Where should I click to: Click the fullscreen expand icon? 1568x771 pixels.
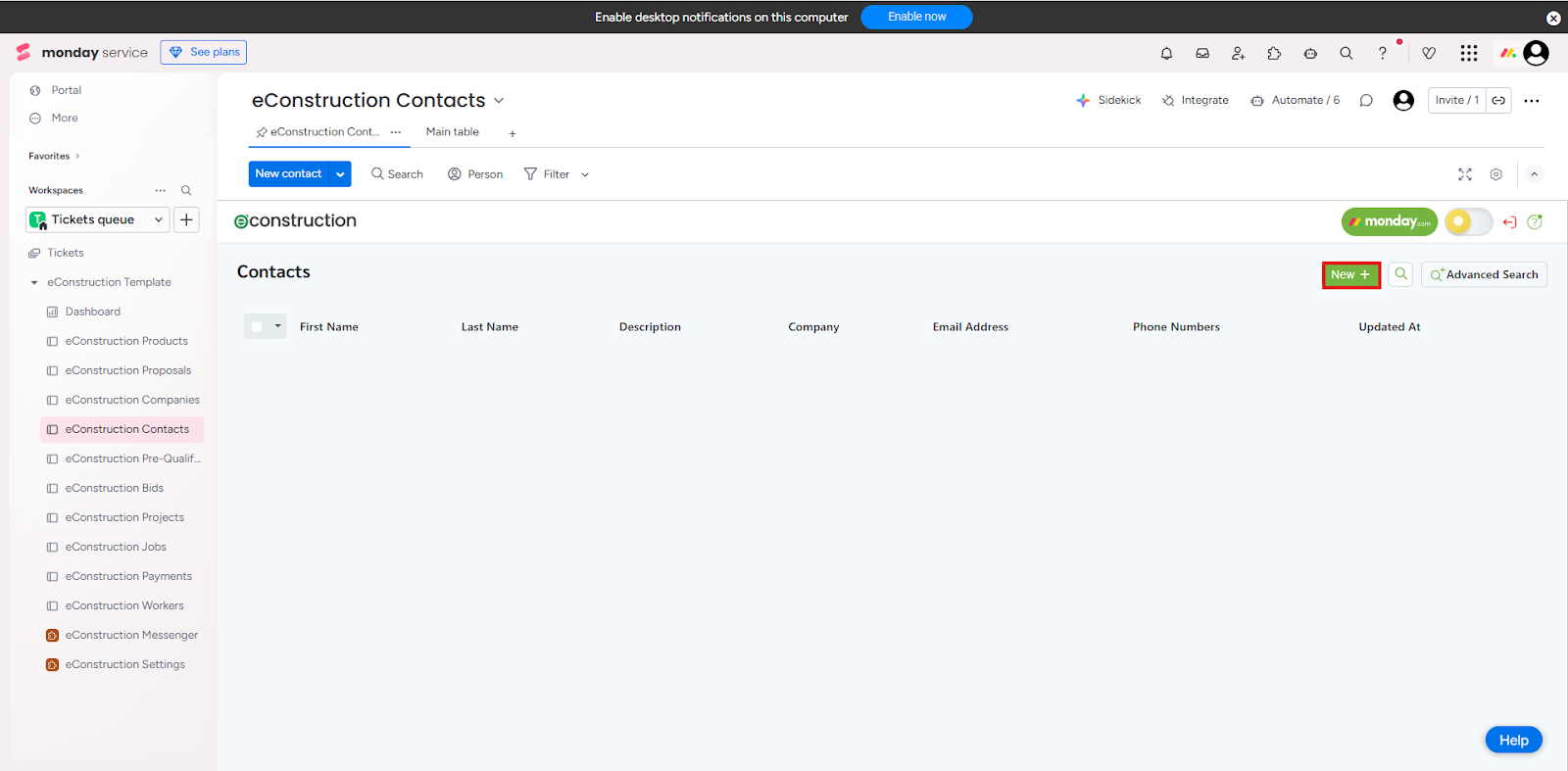(x=1465, y=174)
